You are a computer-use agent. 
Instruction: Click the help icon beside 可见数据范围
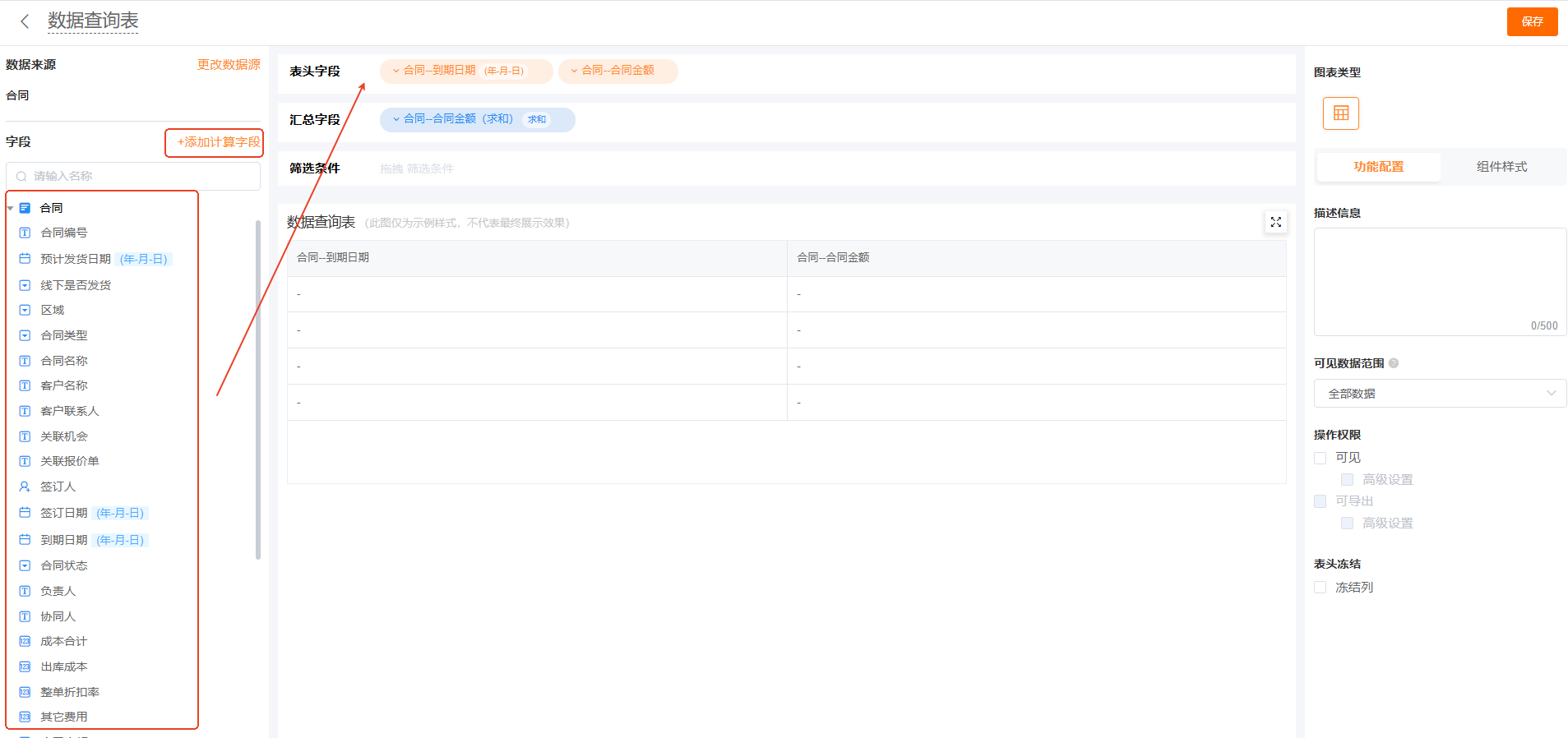tap(1394, 363)
